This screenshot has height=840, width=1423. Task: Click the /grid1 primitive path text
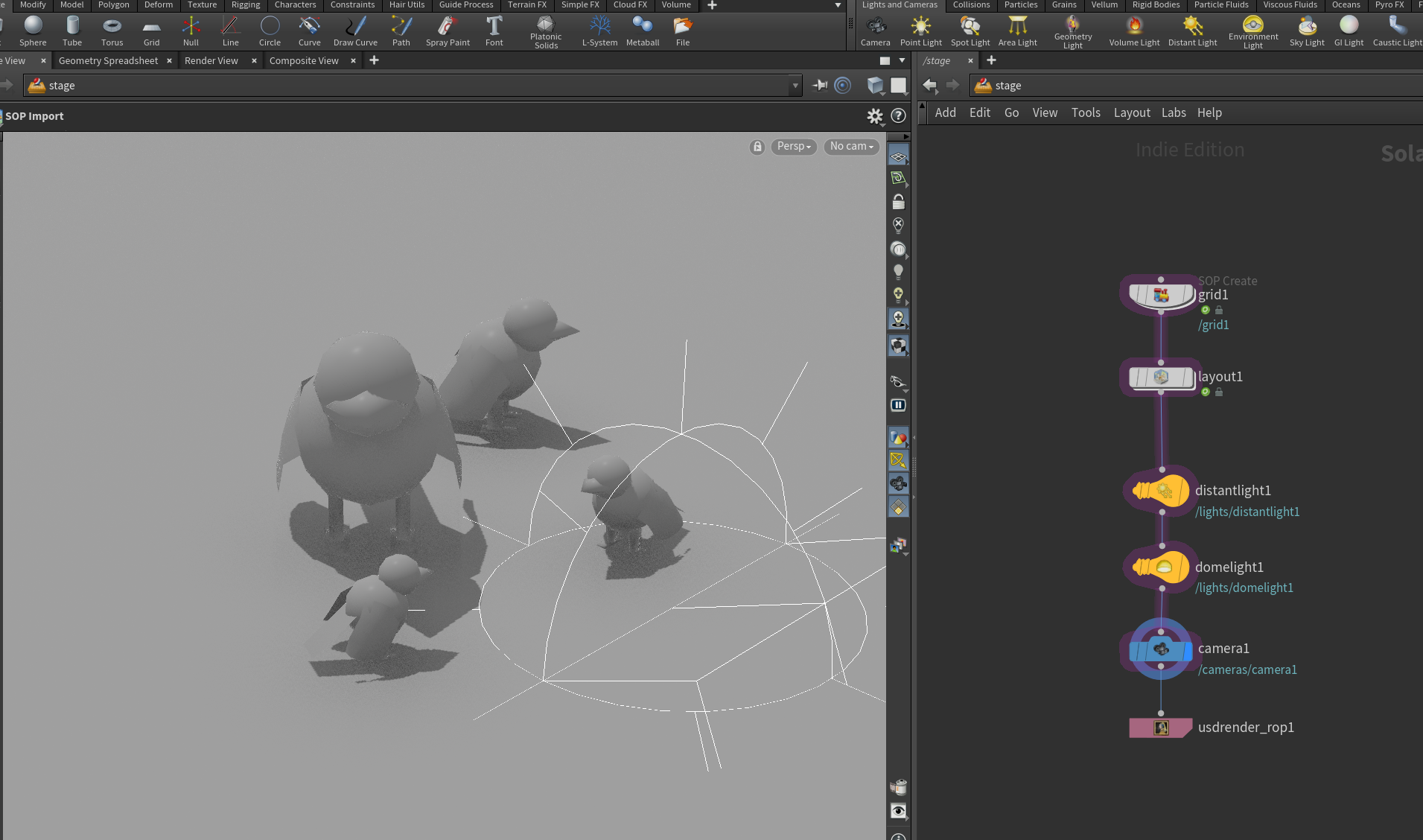(1213, 325)
